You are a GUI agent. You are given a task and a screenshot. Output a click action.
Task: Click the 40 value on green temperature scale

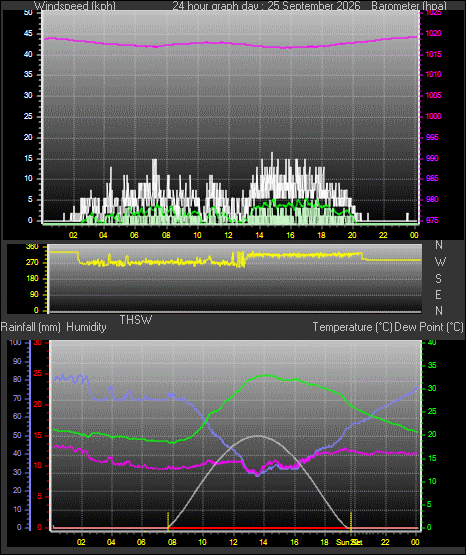click(x=432, y=342)
